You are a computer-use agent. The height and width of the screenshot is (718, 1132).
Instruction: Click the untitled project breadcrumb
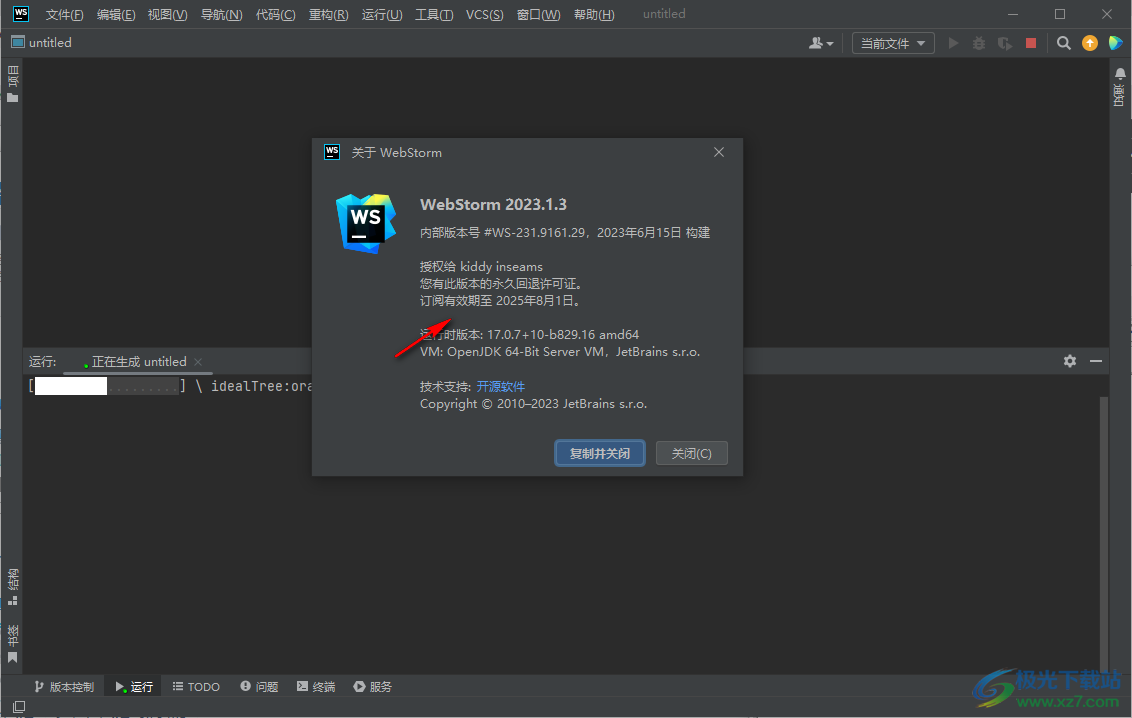click(x=42, y=43)
